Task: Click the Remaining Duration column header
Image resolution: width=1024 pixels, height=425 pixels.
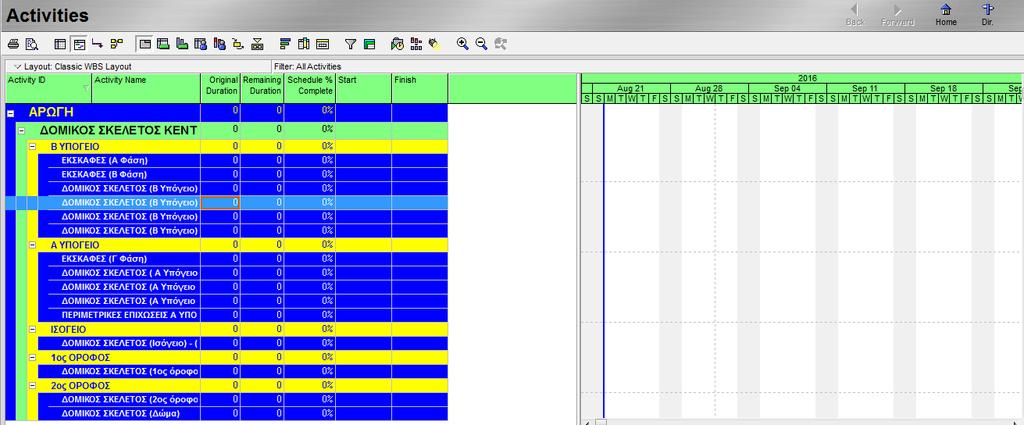Action: point(262,88)
